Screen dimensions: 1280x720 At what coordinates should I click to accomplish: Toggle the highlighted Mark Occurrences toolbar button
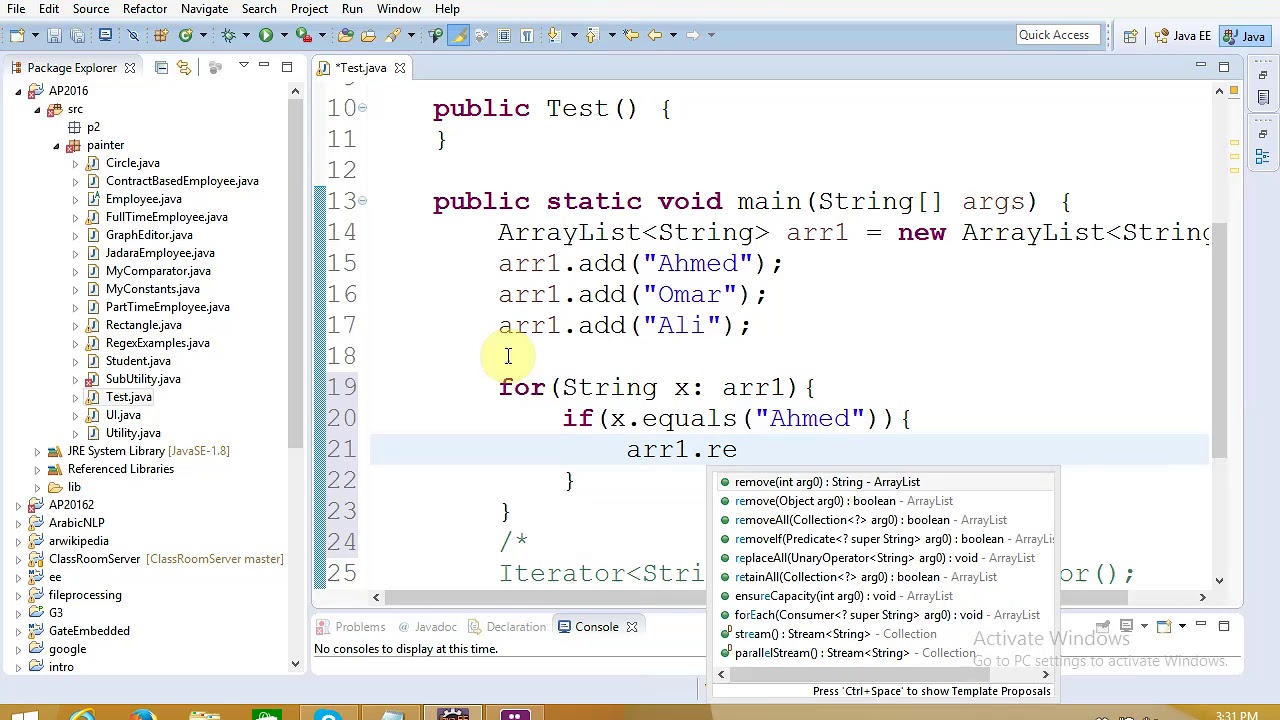(458, 35)
